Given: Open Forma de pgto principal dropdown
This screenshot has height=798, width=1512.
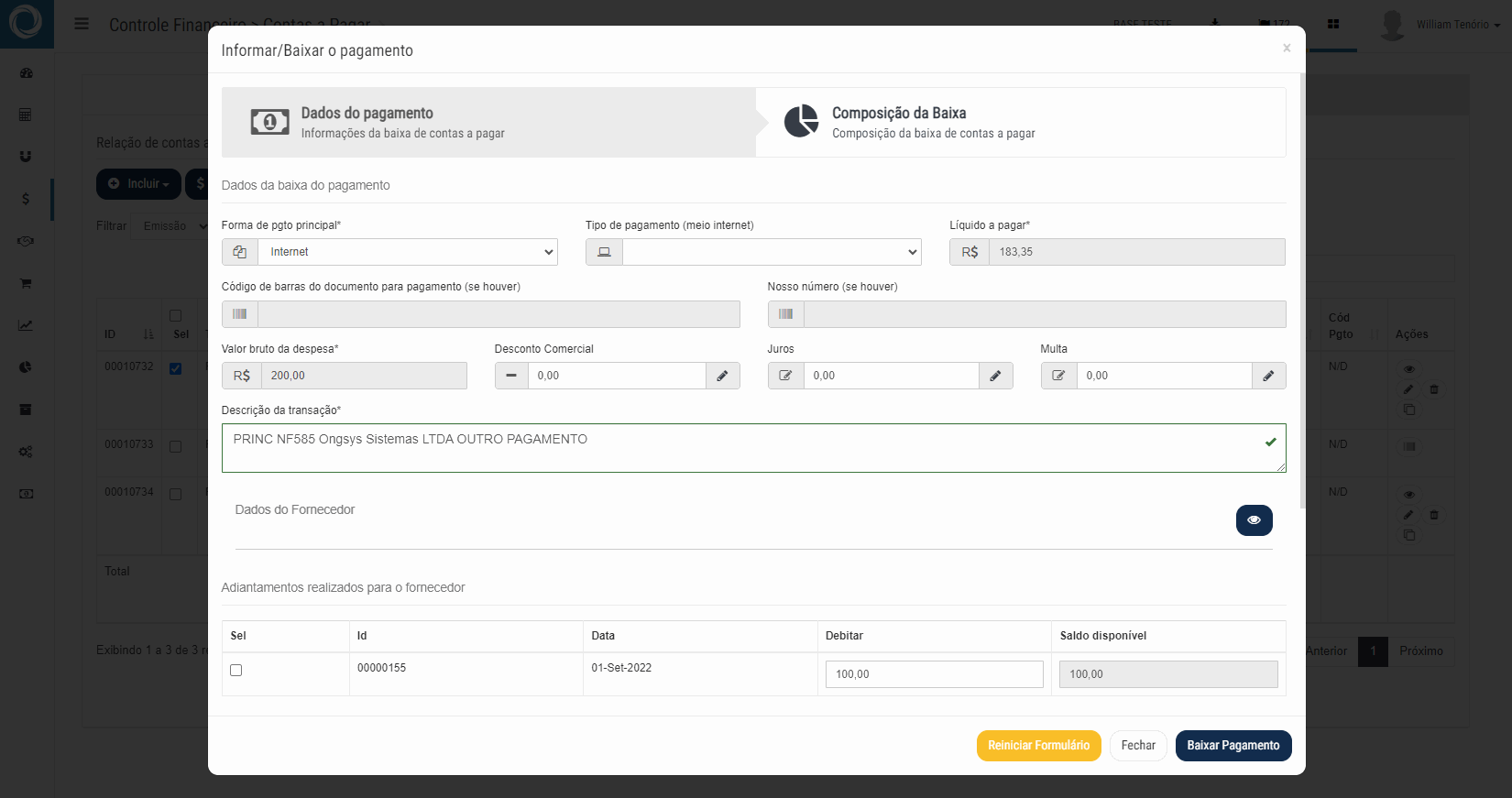Looking at the screenshot, I should 408,252.
